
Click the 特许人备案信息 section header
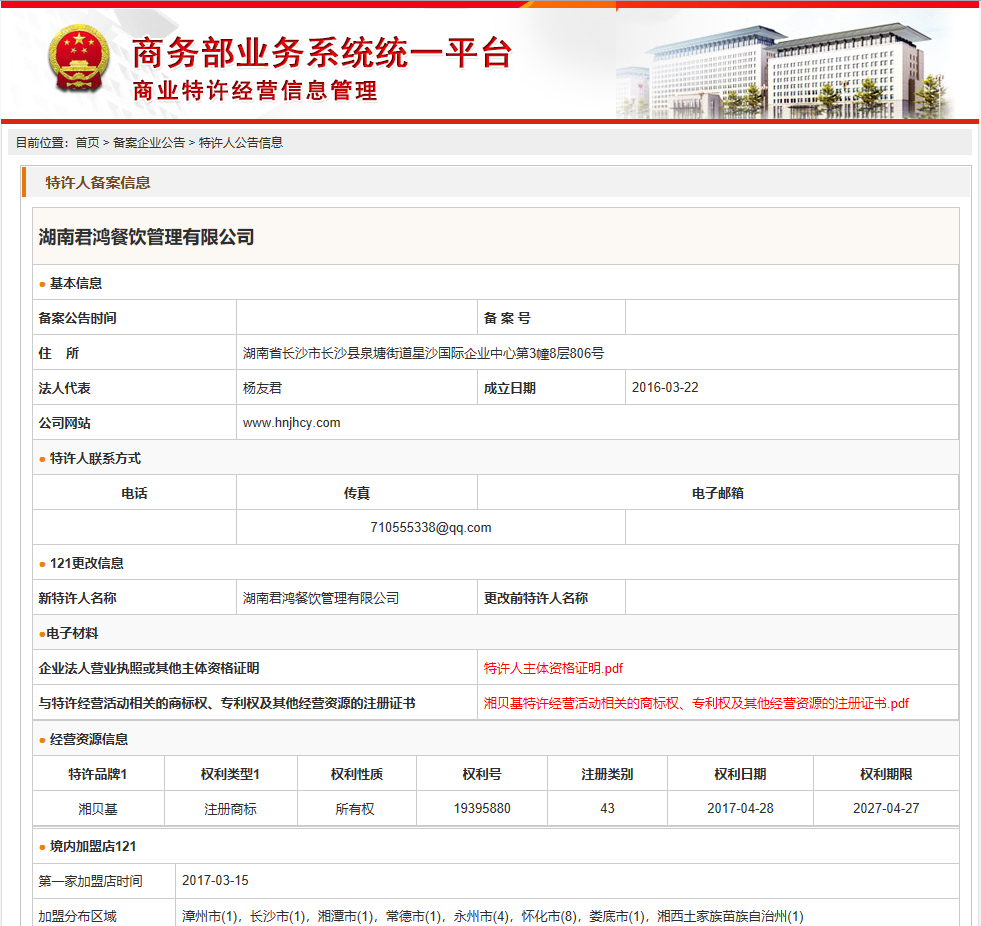[98, 183]
